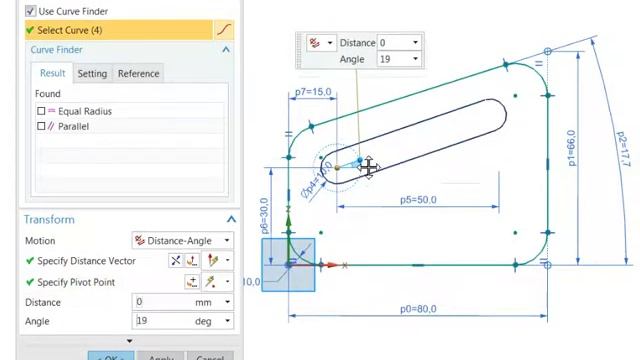The image size is (640, 360).
Task: Enable the Equal Radius checkbox
Action: (x=41, y=111)
